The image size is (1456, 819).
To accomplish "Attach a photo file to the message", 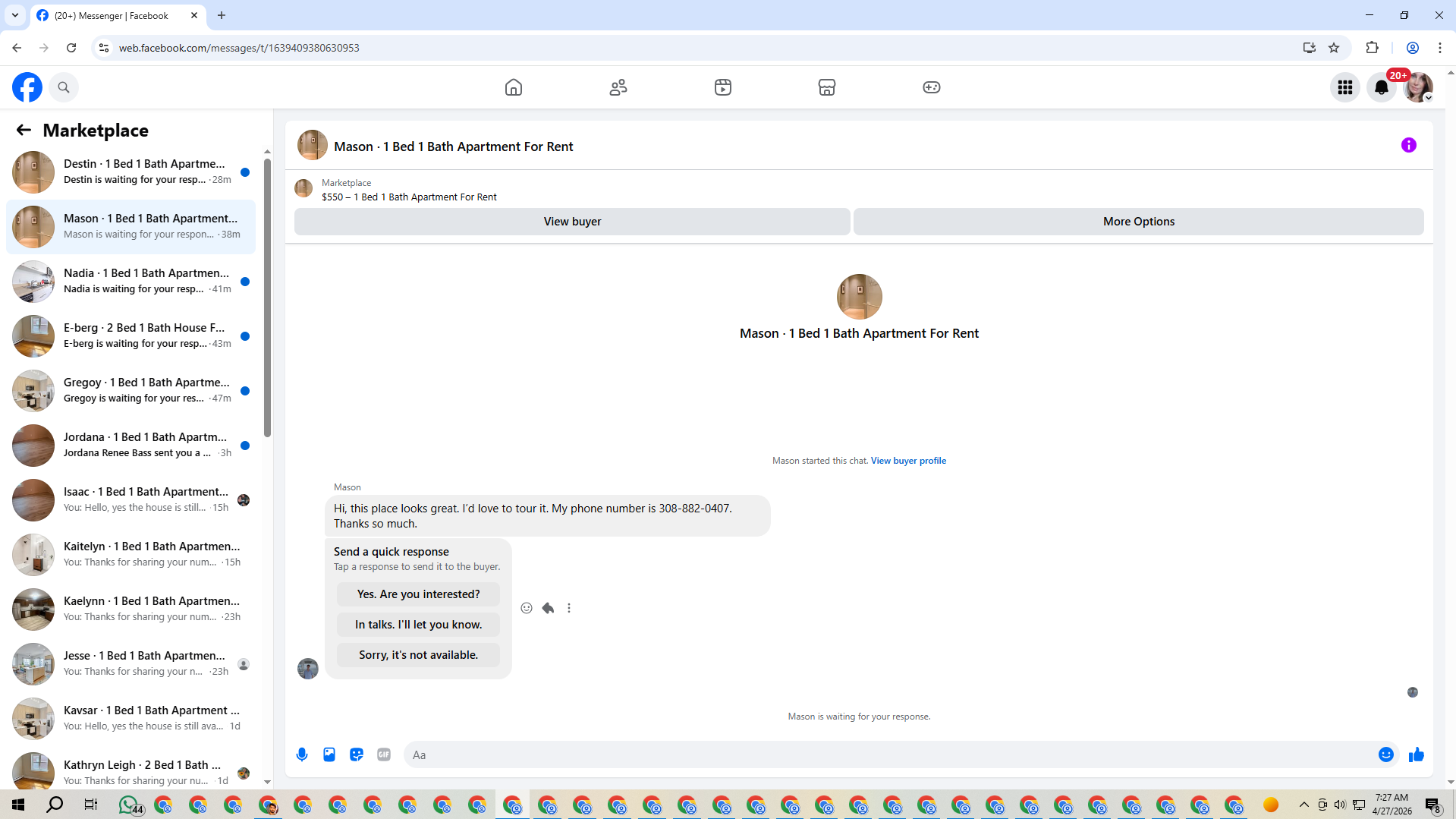I will (x=329, y=754).
